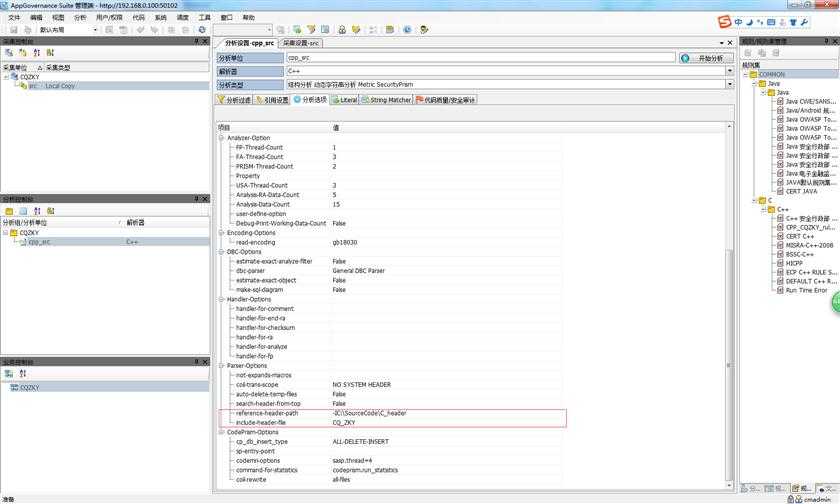The image size is (840, 504).
Task: Open the 分析 menu
Action: [x=80, y=18]
